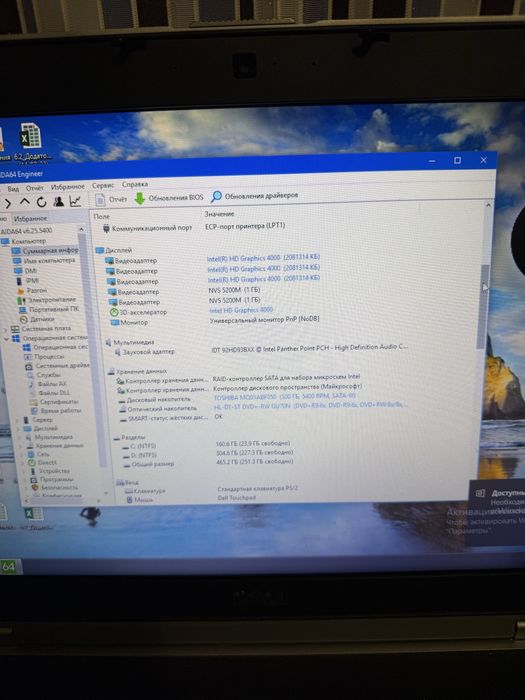Open Процессы in the tree
525x700 pixels.
pos(44,357)
